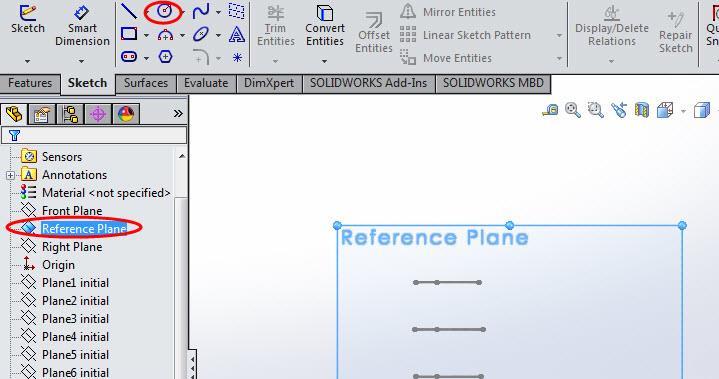Image resolution: width=719 pixels, height=379 pixels.
Task: Open the Smart Dimension dropdown arrow
Action: click(x=81, y=61)
